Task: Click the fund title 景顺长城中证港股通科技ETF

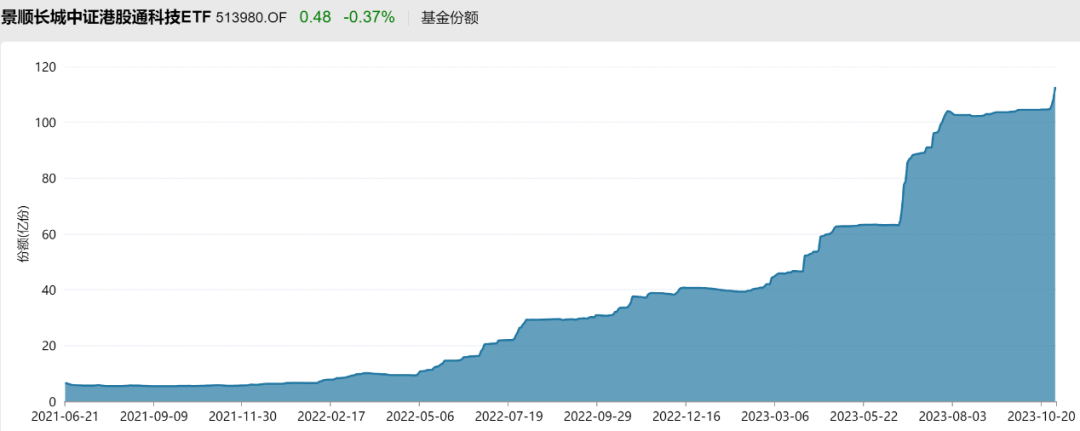Action: 105,17
